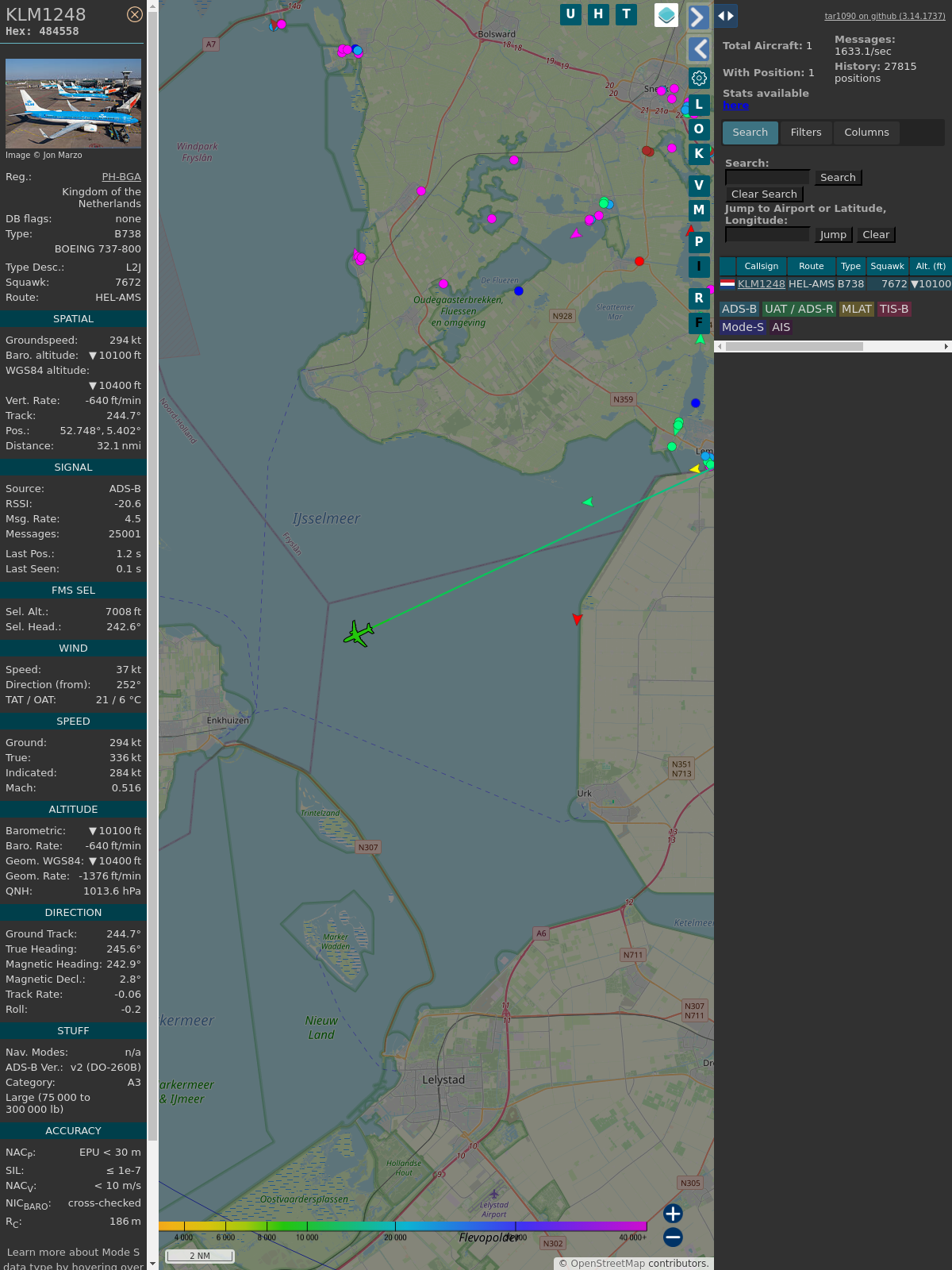The height and width of the screenshot is (1270, 952).
Task: Click the Jump button
Action: 833,235
